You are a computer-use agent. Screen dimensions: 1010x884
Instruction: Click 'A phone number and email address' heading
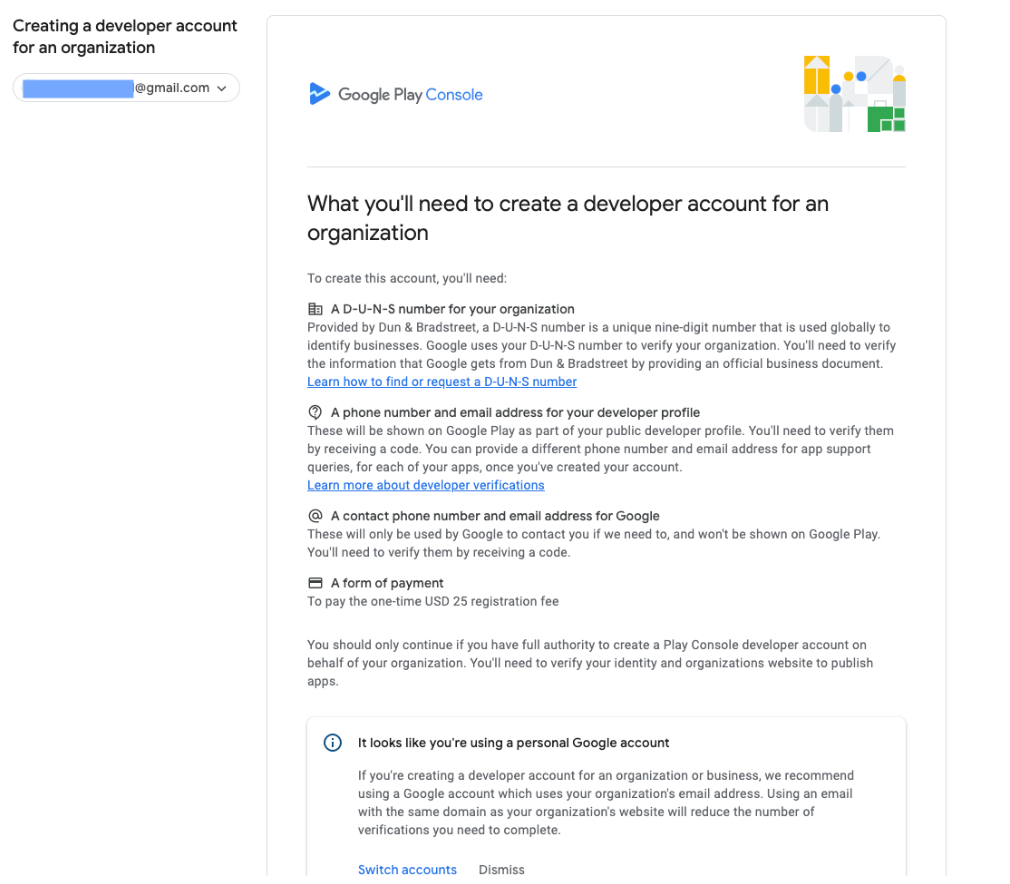tap(515, 412)
